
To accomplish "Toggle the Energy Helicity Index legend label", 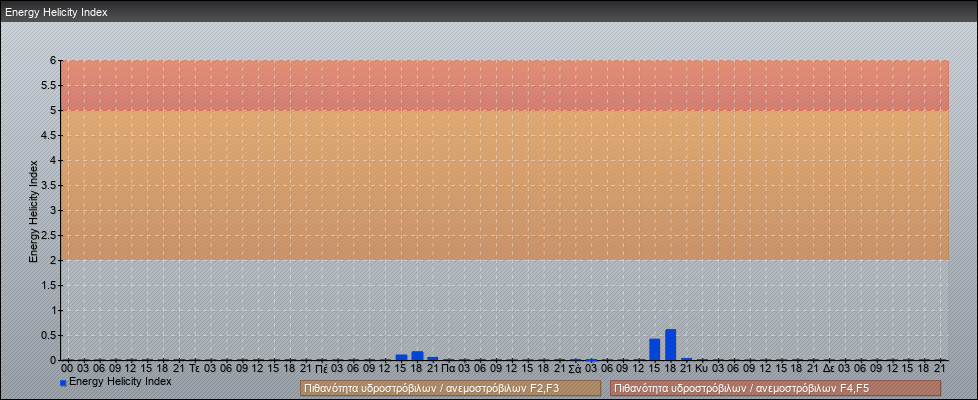I will tap(120, 381).
